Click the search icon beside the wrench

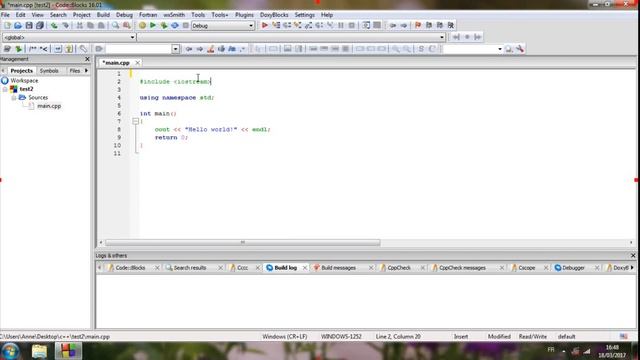(x=509, y=49)
